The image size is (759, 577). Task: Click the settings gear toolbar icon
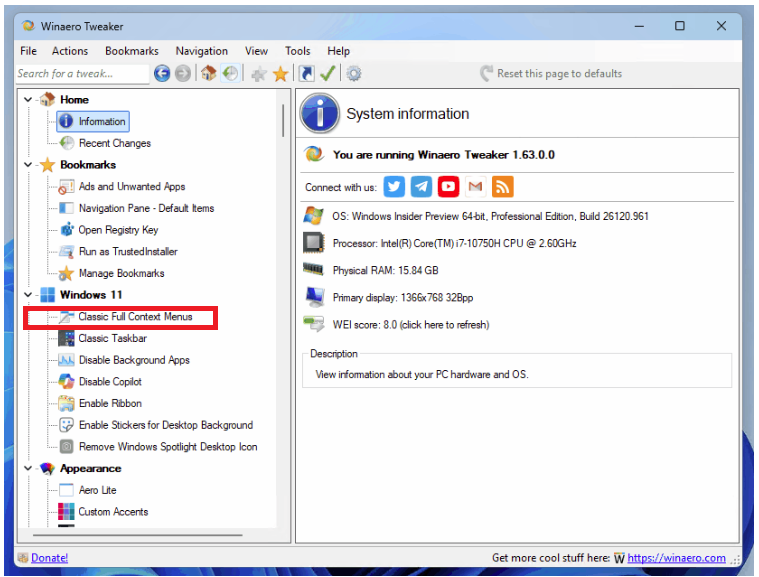click(x=353, y=74)
